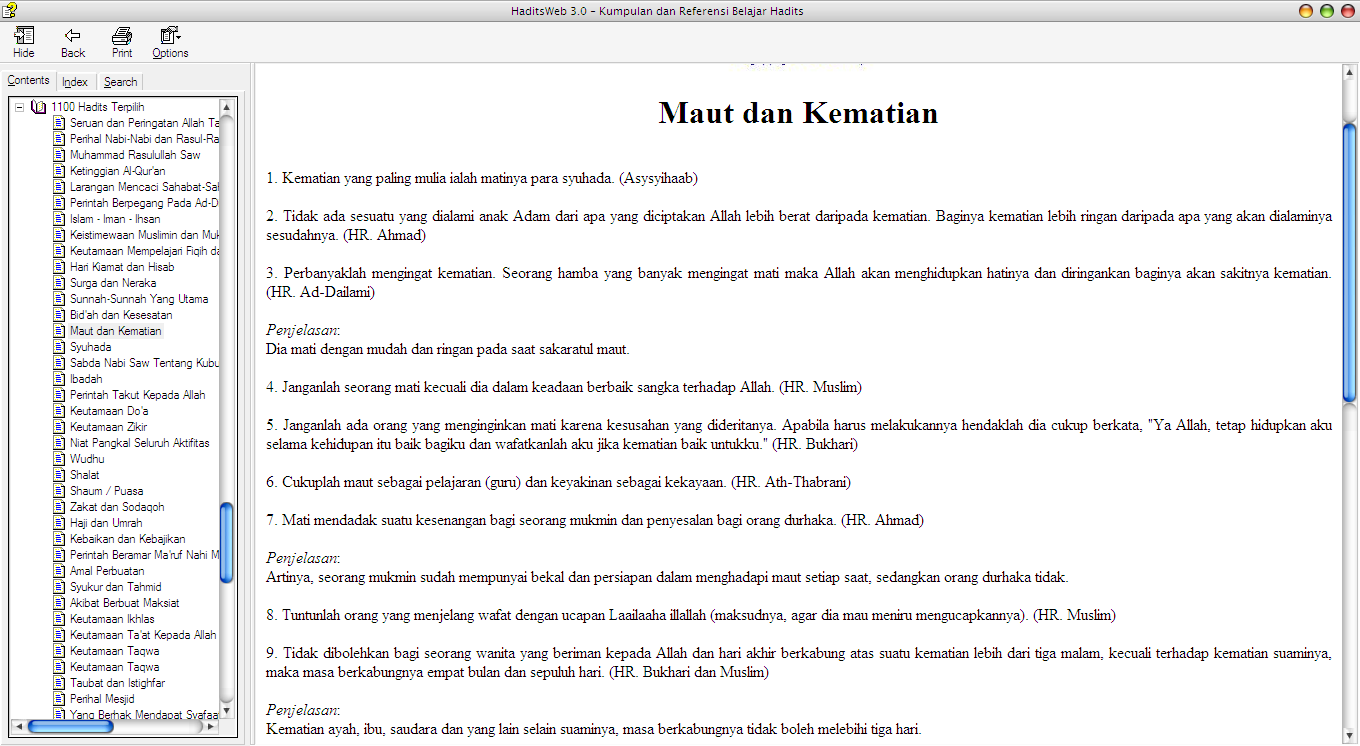Image resolution: width=1360 pixels, height=746 pixels.
Task: Click the contents tree vertical scrollbar thumb
Action: click(226, 542)
